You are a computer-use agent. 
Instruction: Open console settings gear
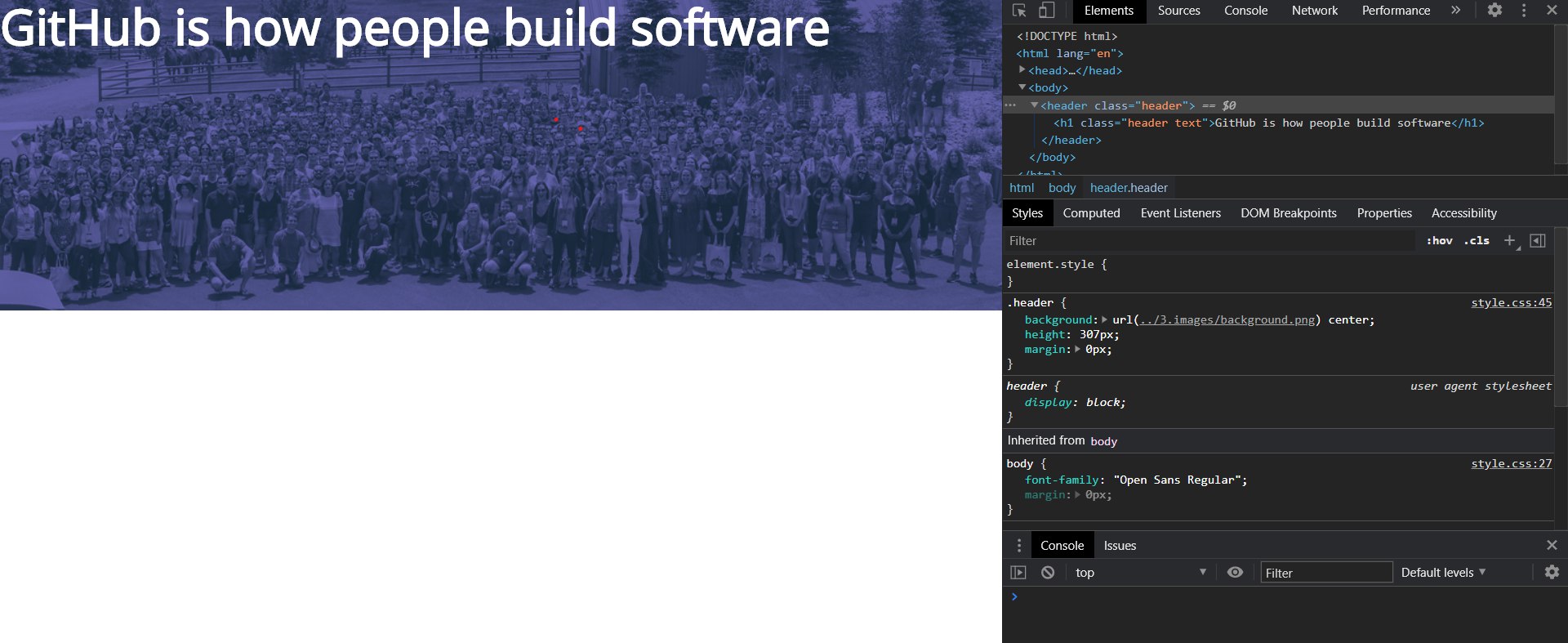(1552, 573)
